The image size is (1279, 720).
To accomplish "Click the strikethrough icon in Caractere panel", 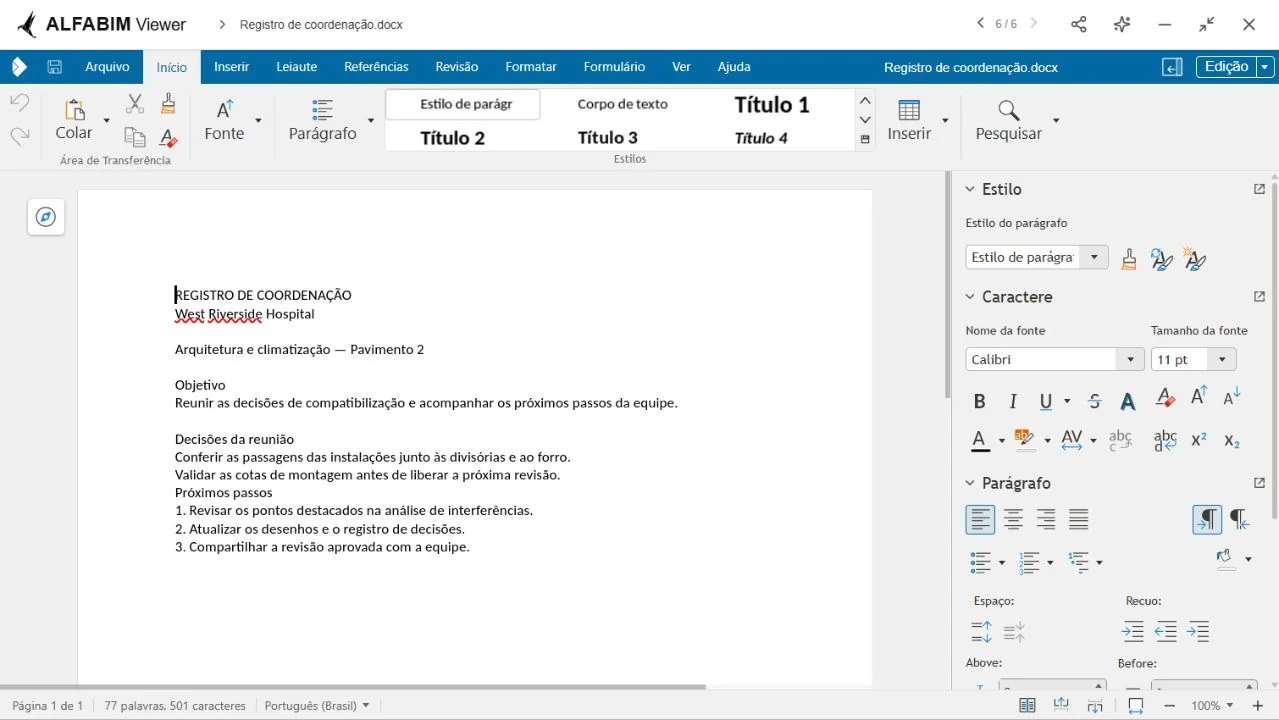I will coord(1094,401).
